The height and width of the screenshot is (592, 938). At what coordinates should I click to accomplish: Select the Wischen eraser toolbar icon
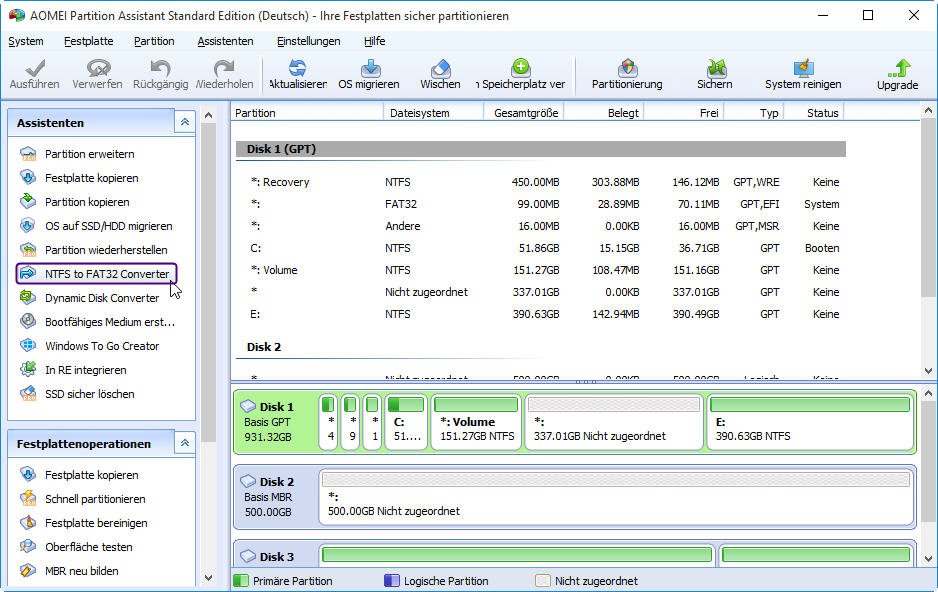click(x=440, y=74)
